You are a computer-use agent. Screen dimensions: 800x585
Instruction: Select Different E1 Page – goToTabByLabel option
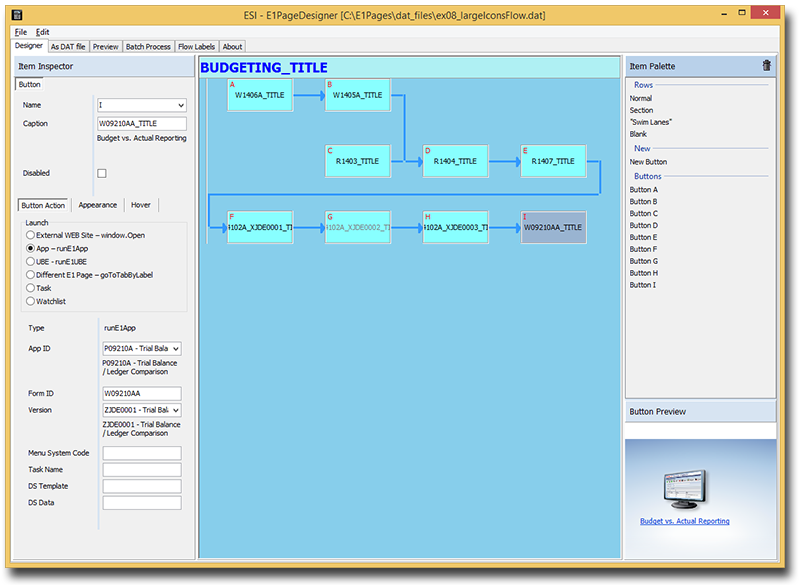point(89,275)
